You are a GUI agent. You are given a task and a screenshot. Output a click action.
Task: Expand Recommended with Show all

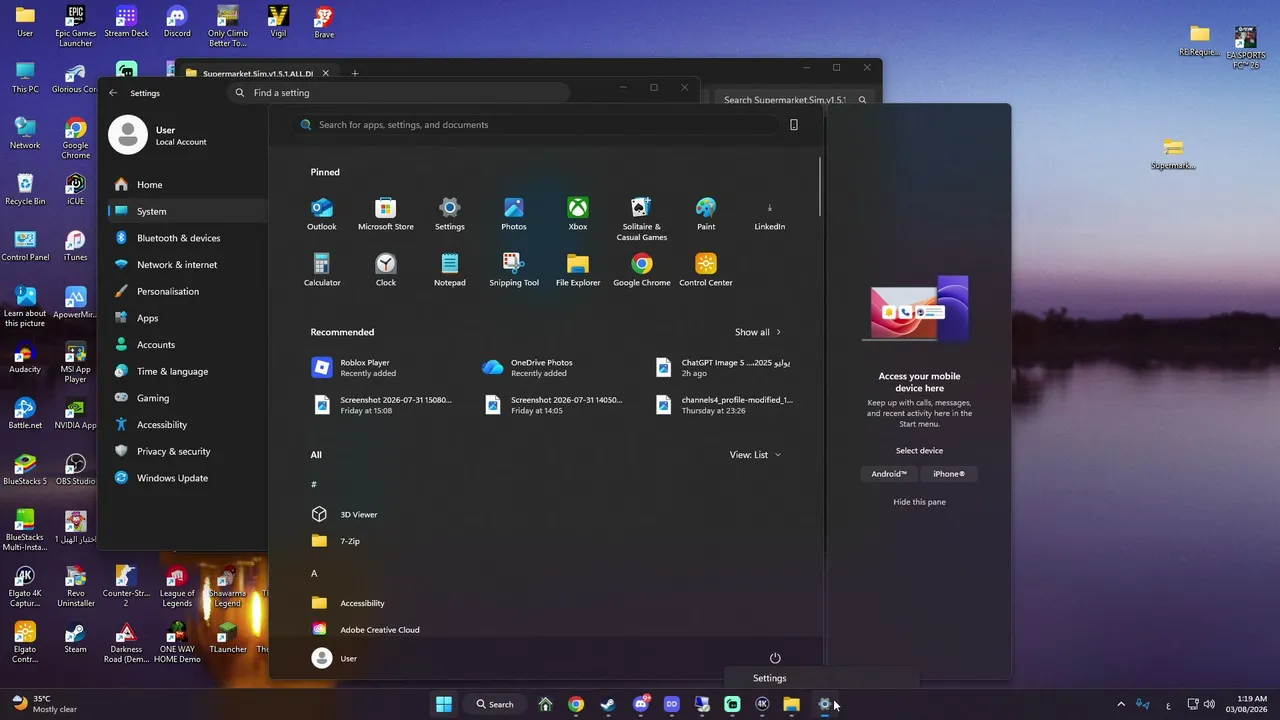click(x=758, y=332)
